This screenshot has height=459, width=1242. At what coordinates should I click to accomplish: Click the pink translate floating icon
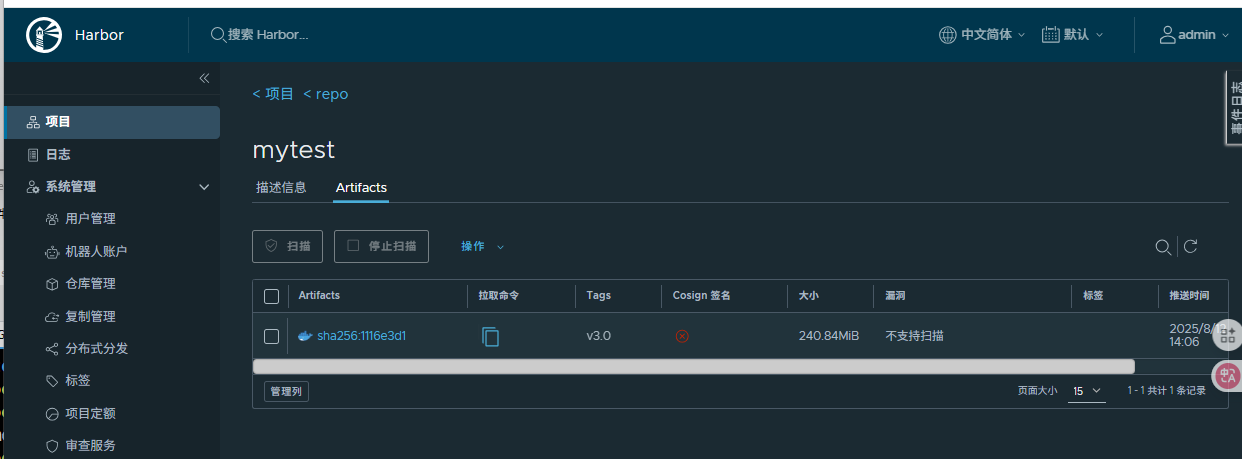click(1228, 376)
